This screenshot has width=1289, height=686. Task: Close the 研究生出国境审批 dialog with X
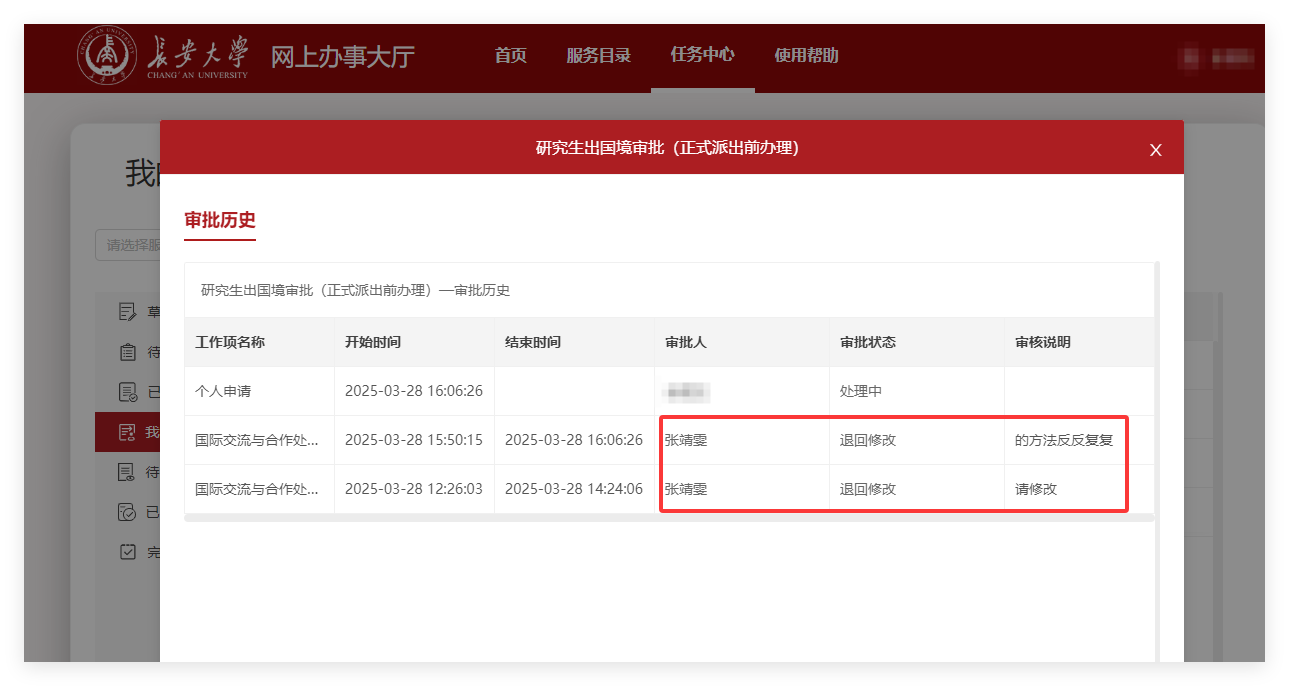(x=1155, y=150)
